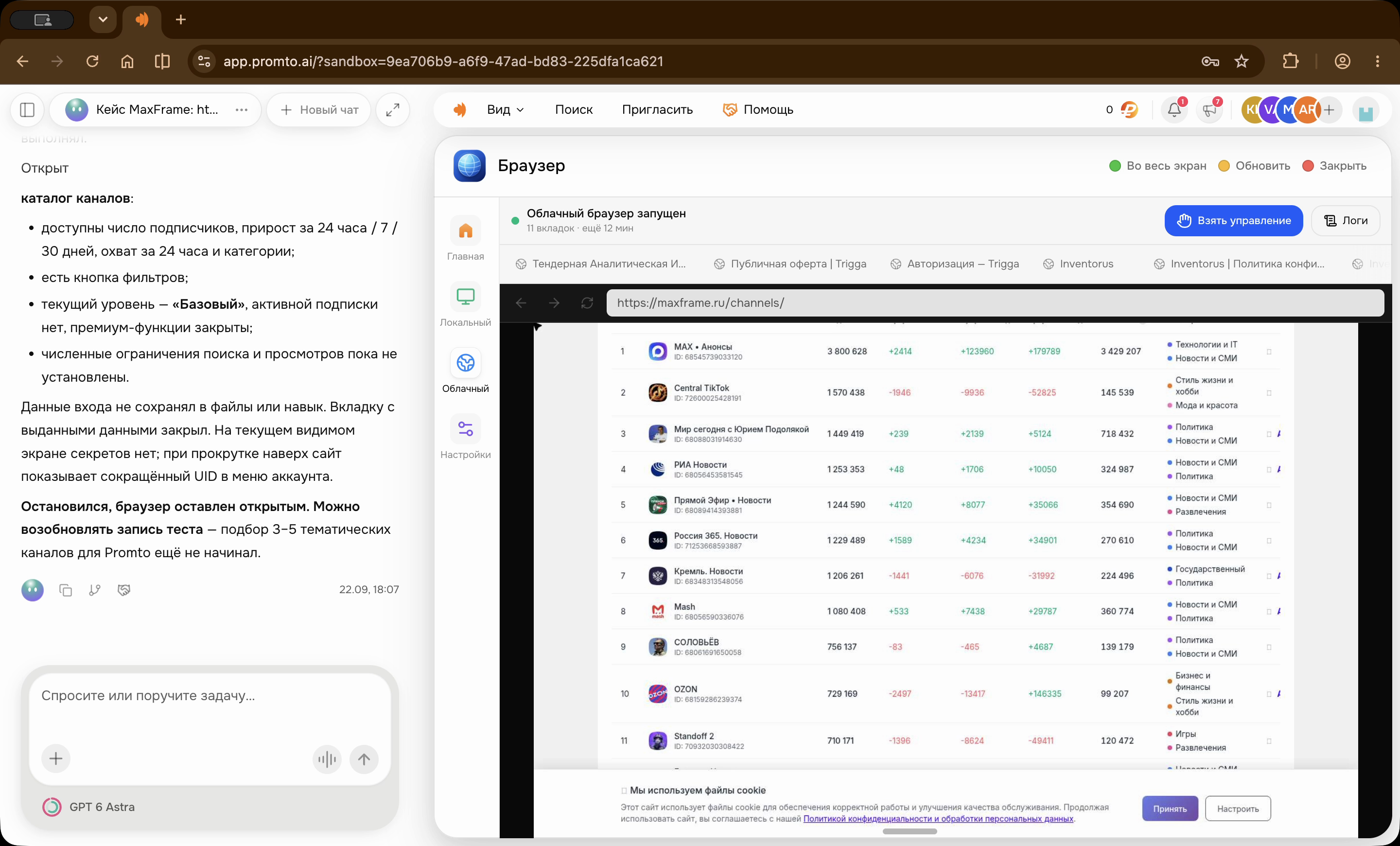Open the Chrome profile avatar button
1400x846 pixels.
(1343, 61)
